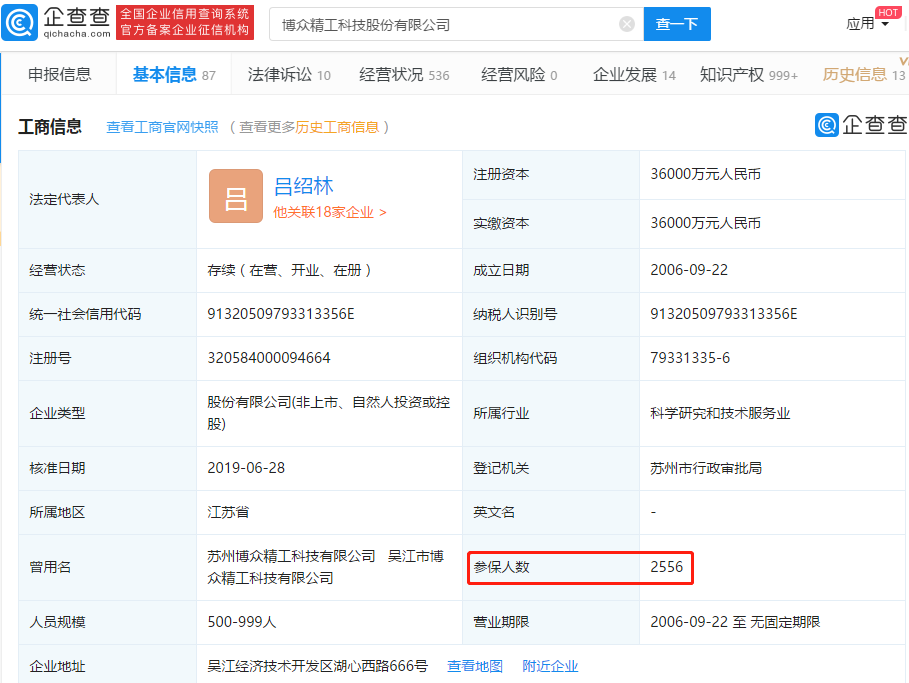The height and width of the screenshot is (683, 909).
Task: Select industry 科学研究和技术服务业
Action: click(x=720, y=413)
